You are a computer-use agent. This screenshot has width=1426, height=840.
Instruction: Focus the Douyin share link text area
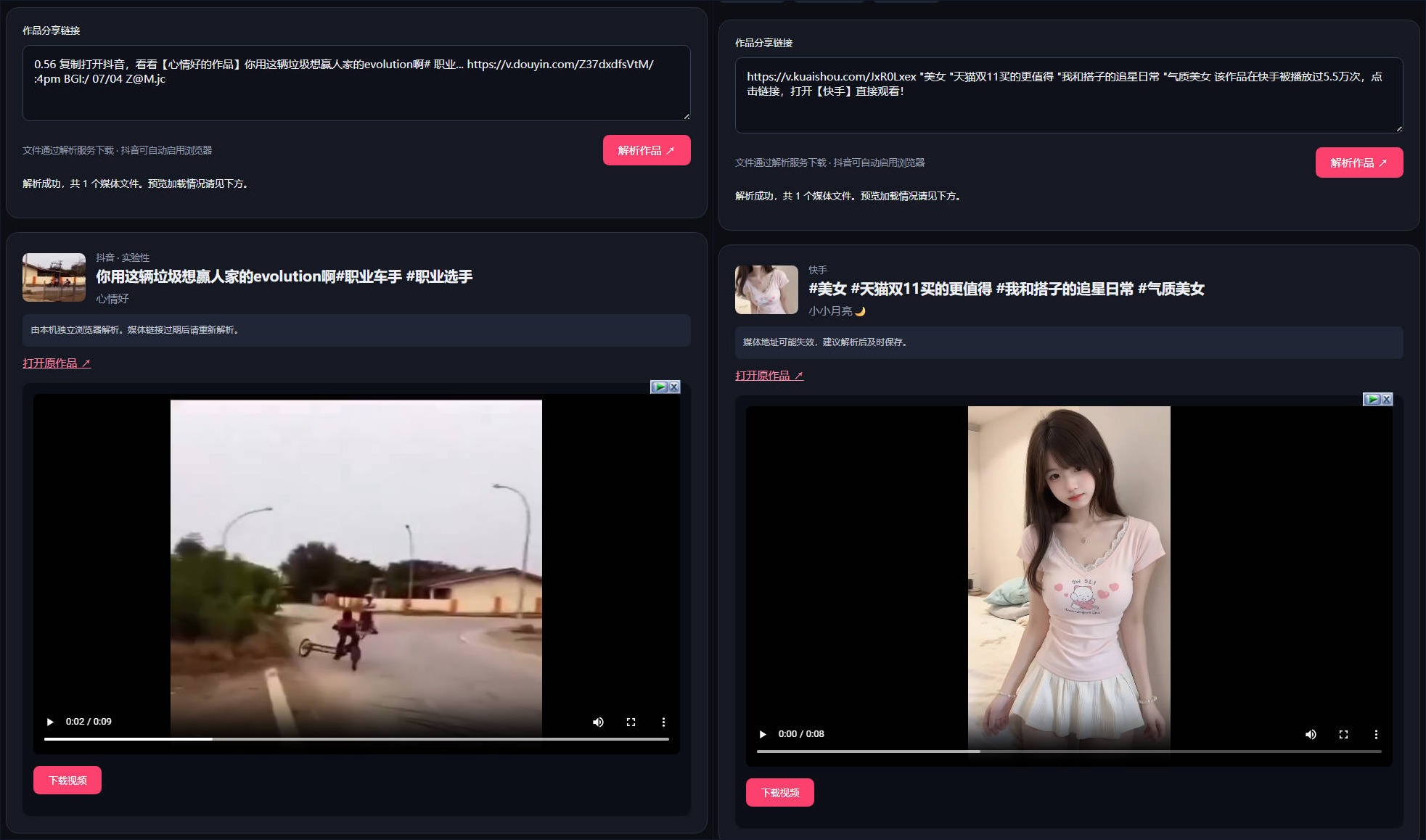(356, 83)
